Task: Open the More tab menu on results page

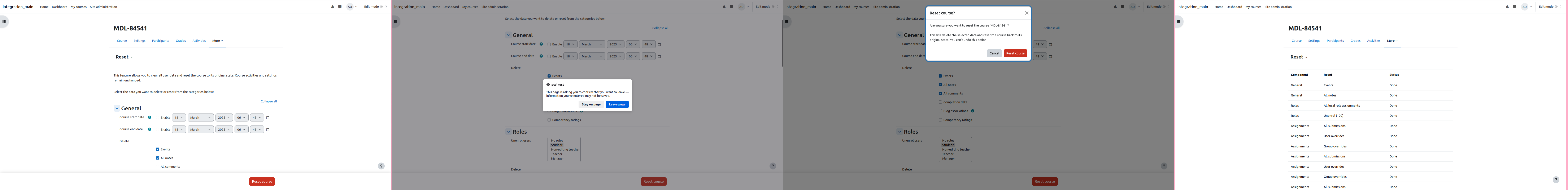Action: point(1392,41)
